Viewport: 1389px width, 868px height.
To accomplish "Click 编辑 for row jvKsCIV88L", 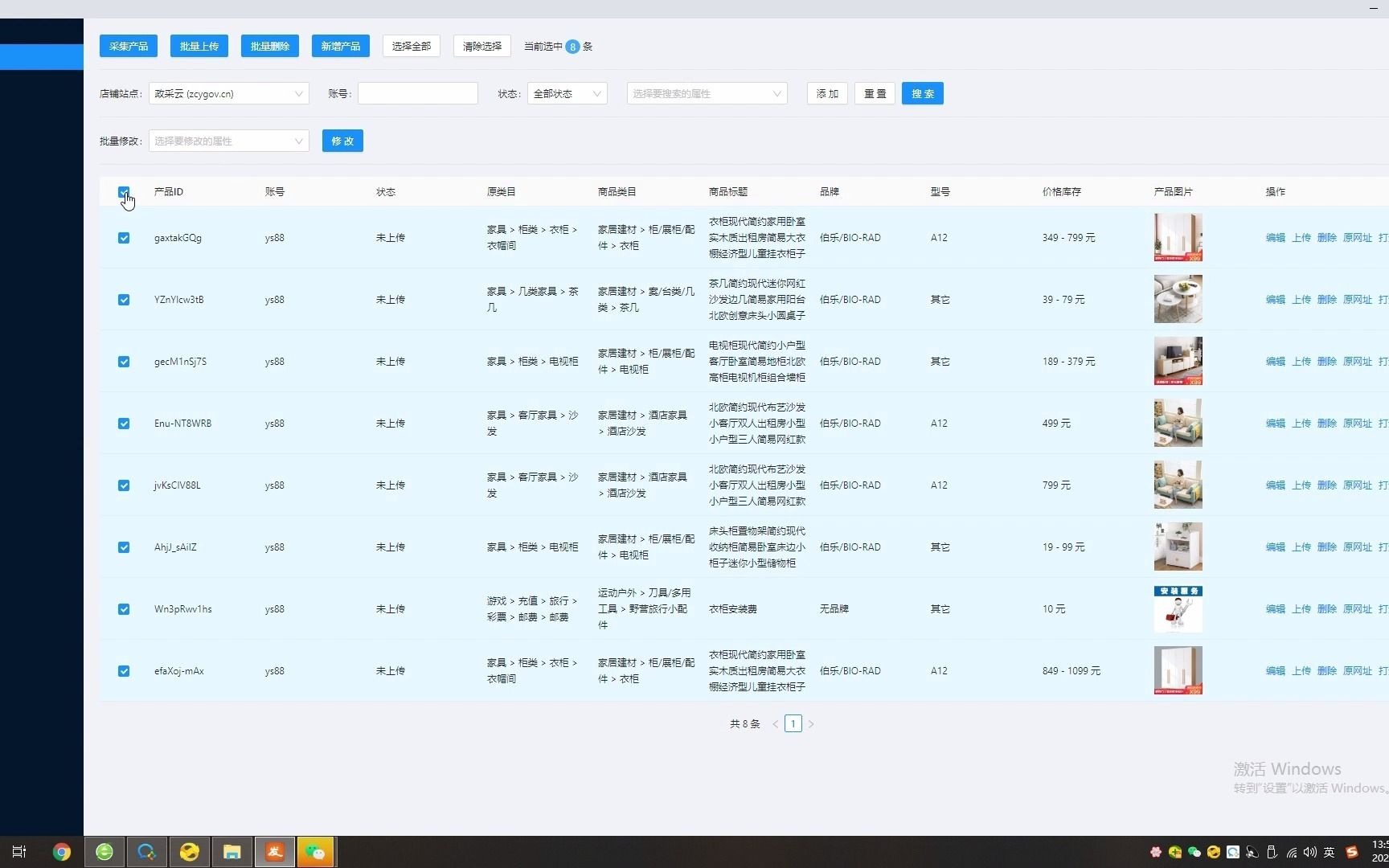I will (1276, 485).
